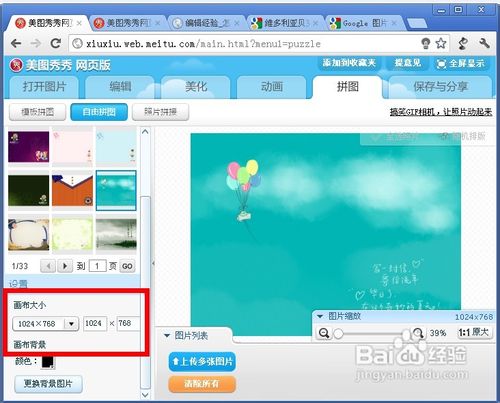Select 照片拼接 mode button
This screenshot has width=500, height=403.
point(160,112)
